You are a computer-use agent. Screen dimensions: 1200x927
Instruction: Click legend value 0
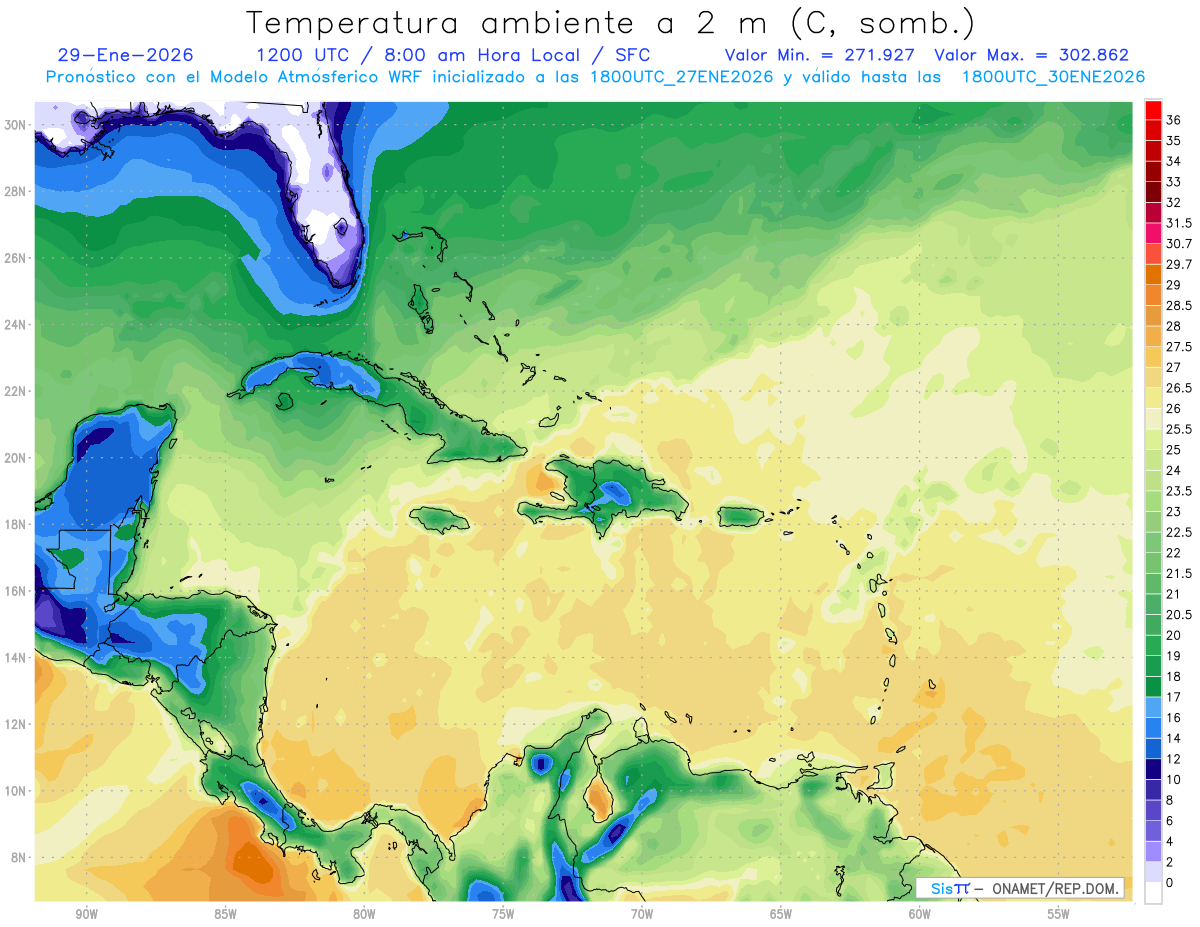[1170, 883]
